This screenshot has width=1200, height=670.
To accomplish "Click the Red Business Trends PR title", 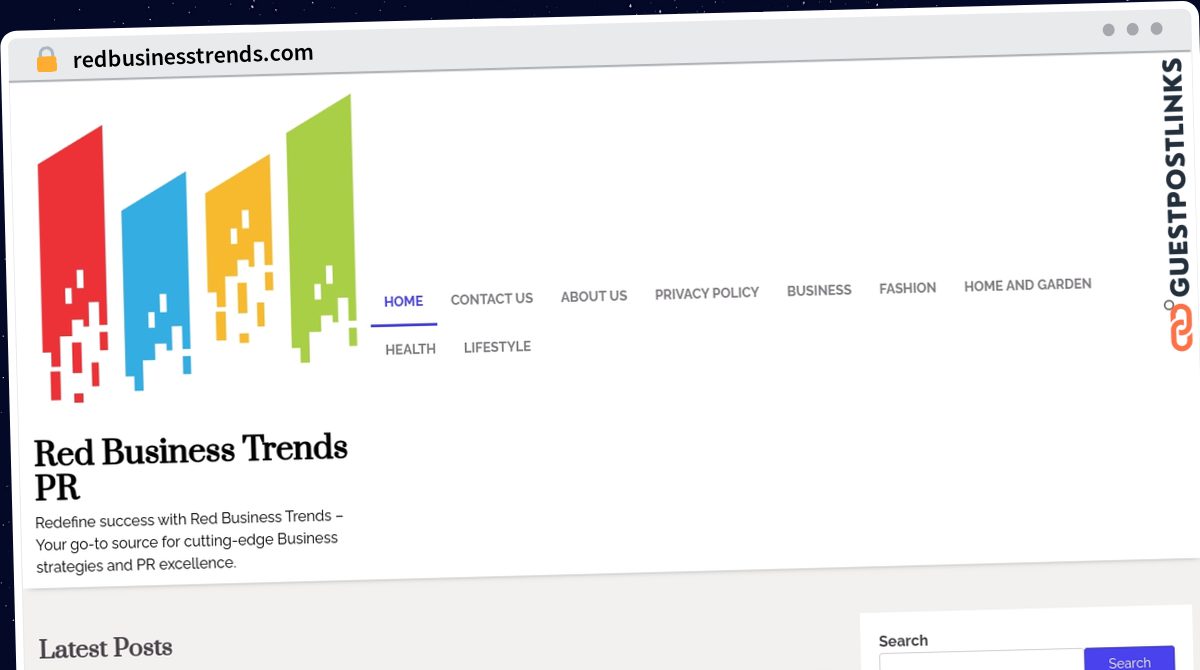I will (191, 466).
